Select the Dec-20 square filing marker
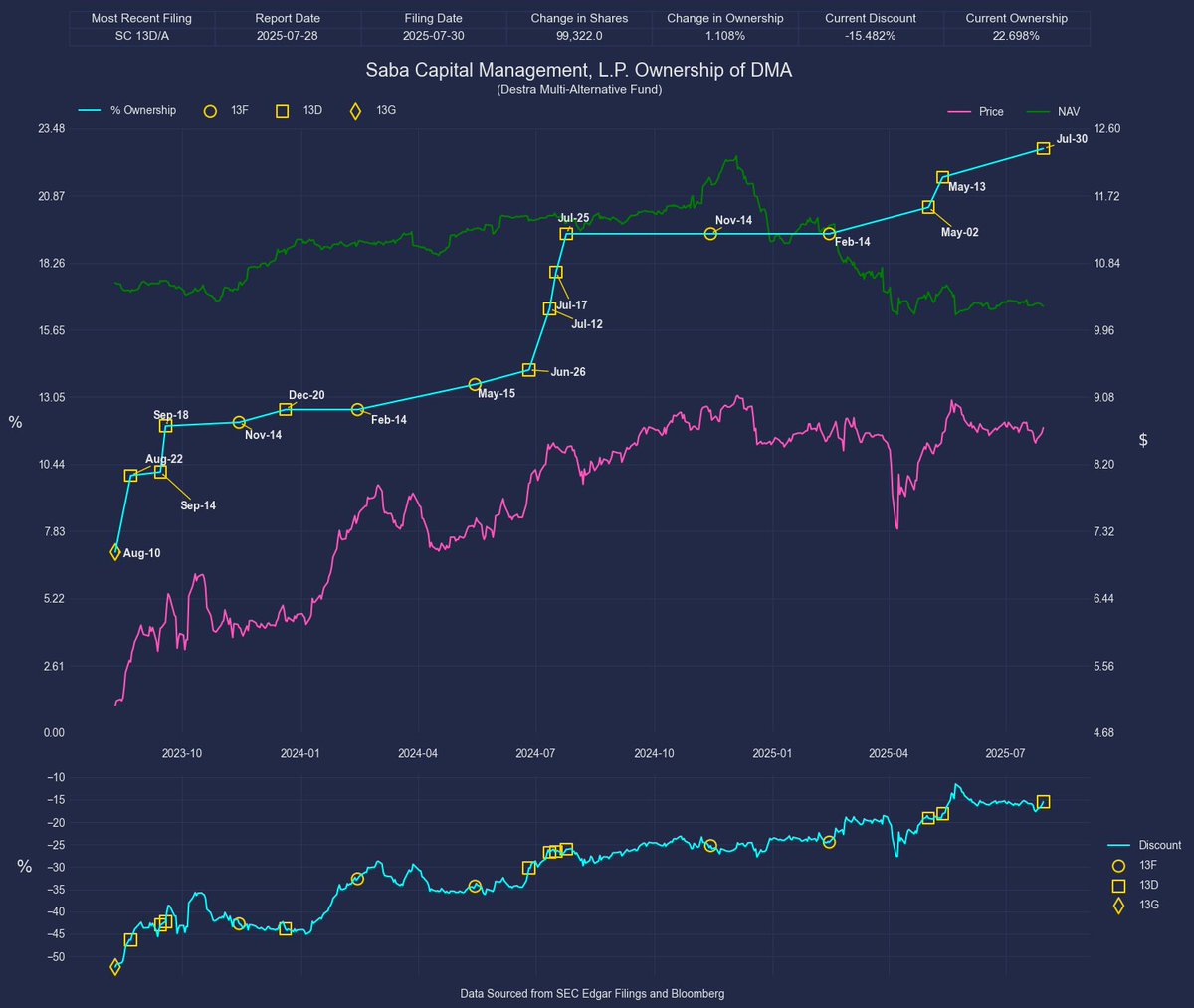Viewport: 1194px width, 1008px height. pyautogui.click(x=286, y=410)
